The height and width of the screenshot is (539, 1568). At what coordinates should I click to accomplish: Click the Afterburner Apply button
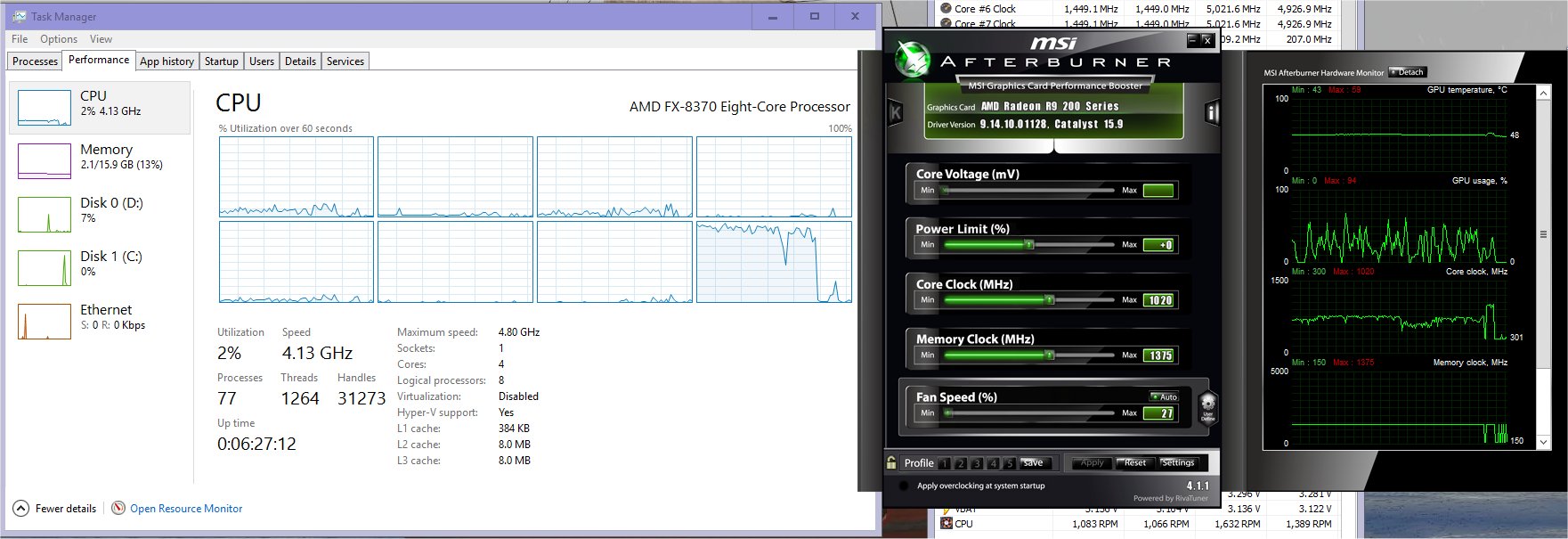tap(1092, 462)
